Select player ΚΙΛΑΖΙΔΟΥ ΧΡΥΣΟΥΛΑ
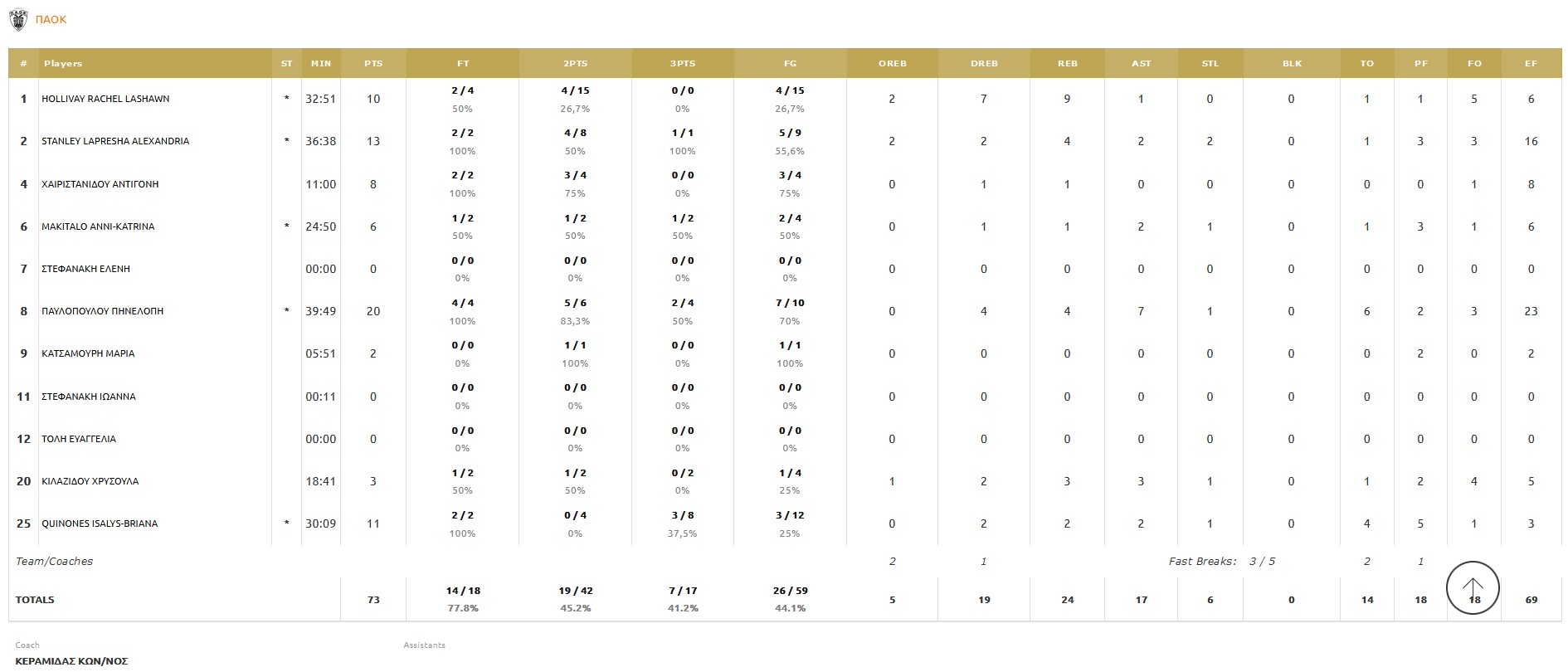This screenshot has width=1568, height=672. 90,481
